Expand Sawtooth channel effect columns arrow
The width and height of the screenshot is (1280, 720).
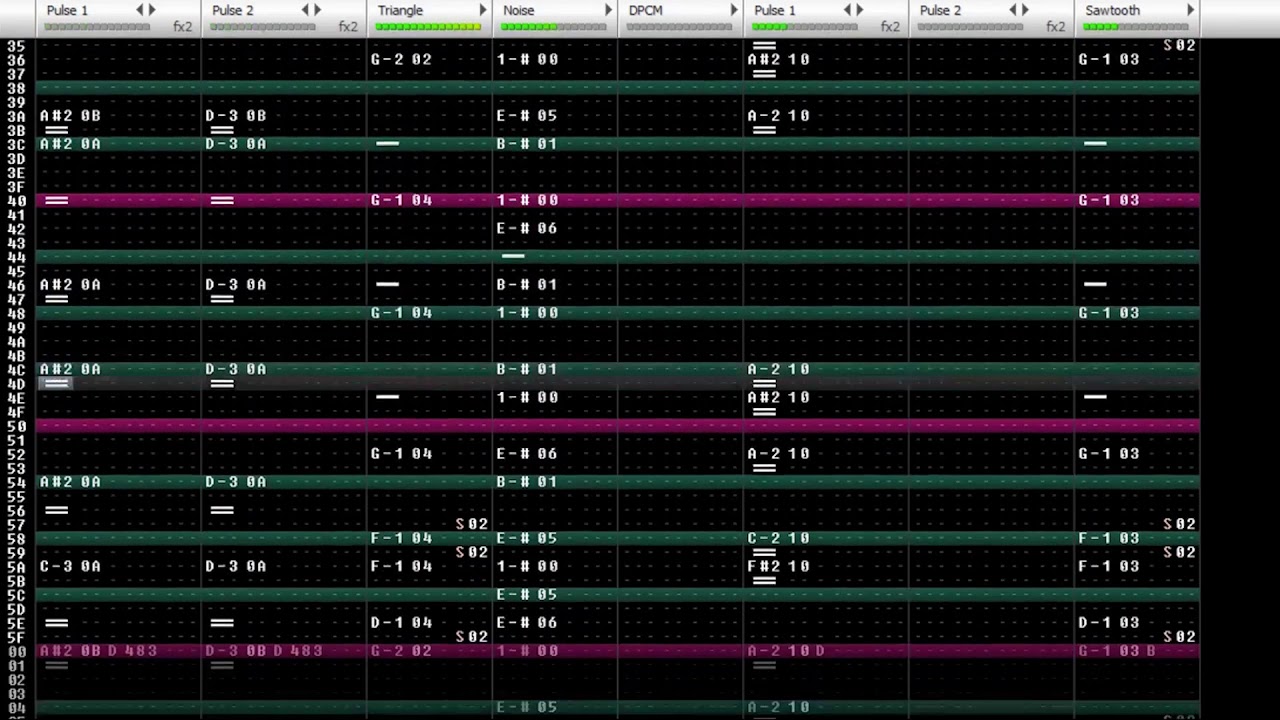pos(1190,10)
